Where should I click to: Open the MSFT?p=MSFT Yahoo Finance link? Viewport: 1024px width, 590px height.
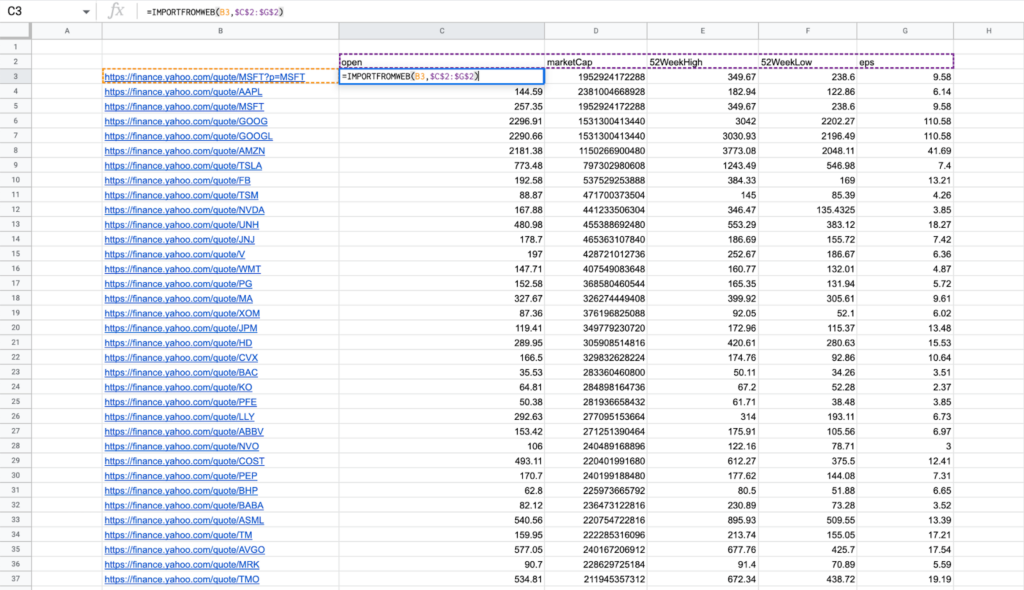204,77
